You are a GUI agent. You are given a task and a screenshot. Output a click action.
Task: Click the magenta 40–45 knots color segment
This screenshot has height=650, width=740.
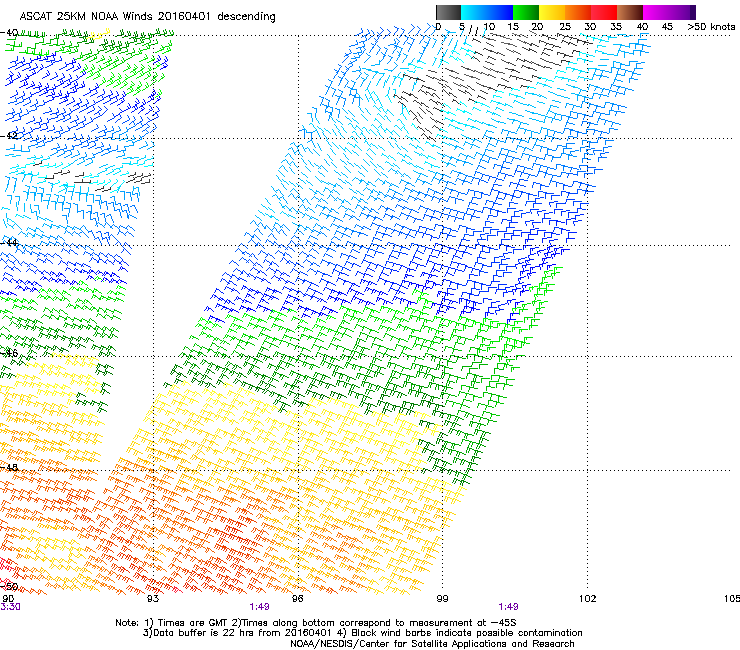coord(656,12)
